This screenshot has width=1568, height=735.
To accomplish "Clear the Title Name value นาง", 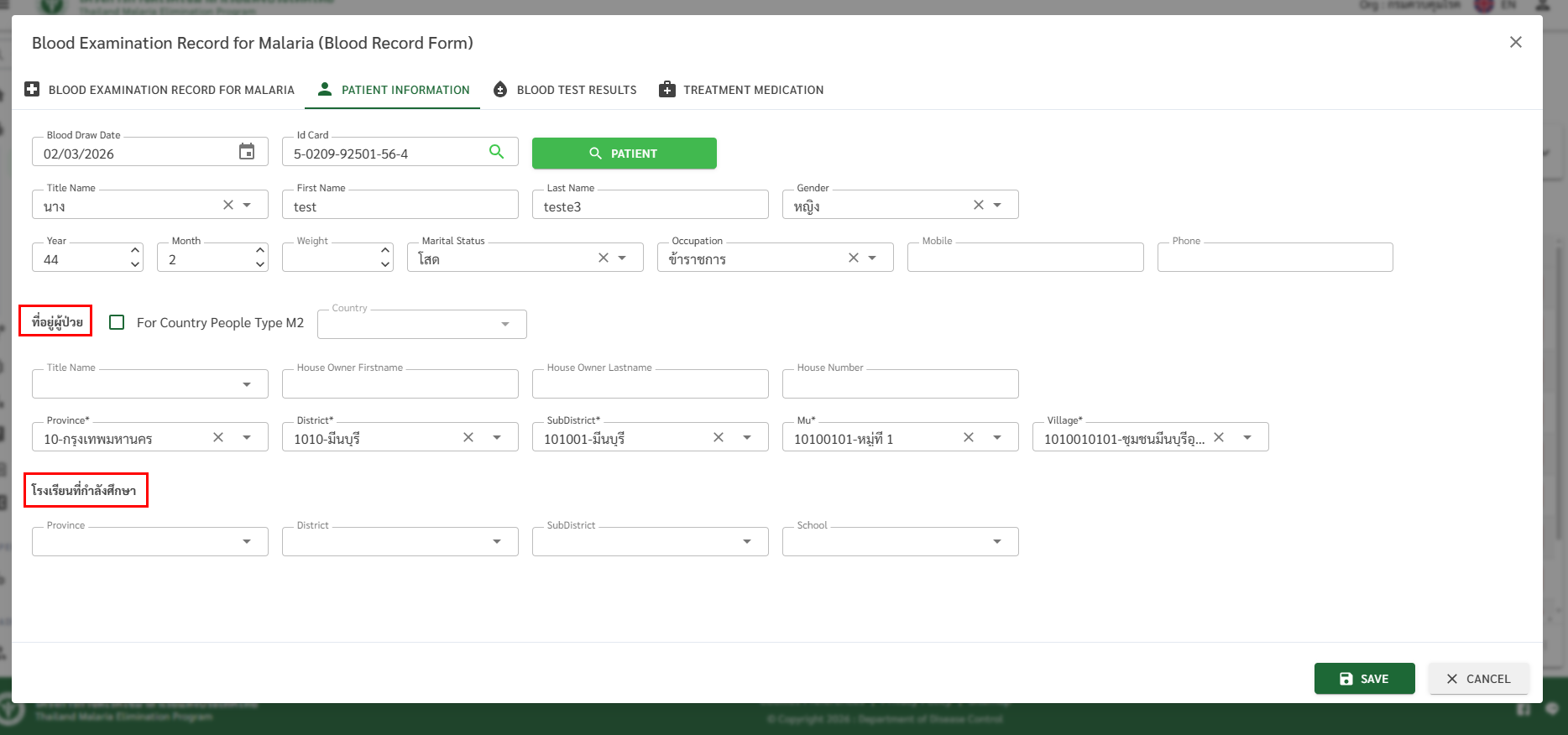I will click(227, 205).
